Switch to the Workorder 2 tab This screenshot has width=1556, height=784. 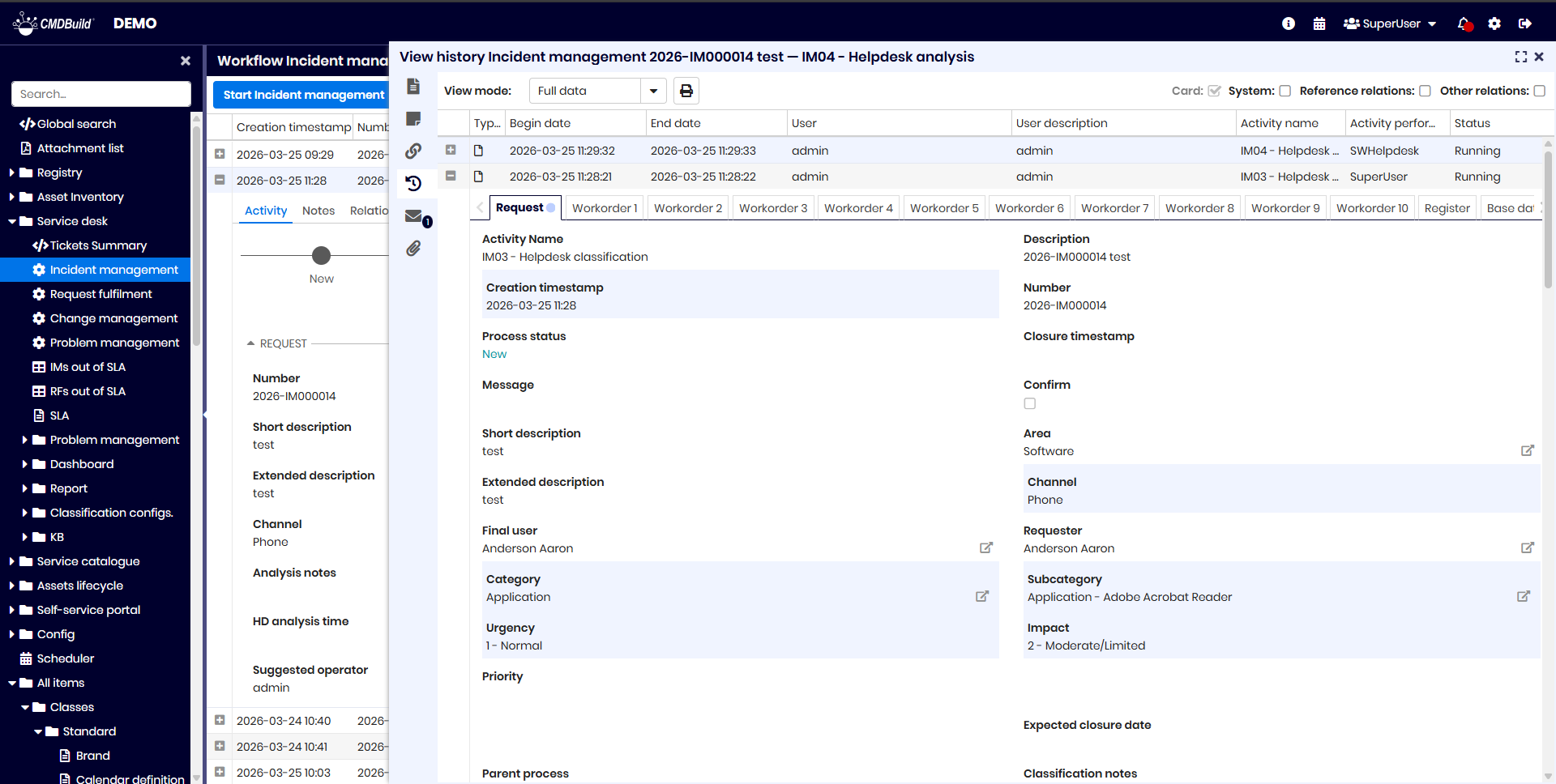(x=687, y=208)
